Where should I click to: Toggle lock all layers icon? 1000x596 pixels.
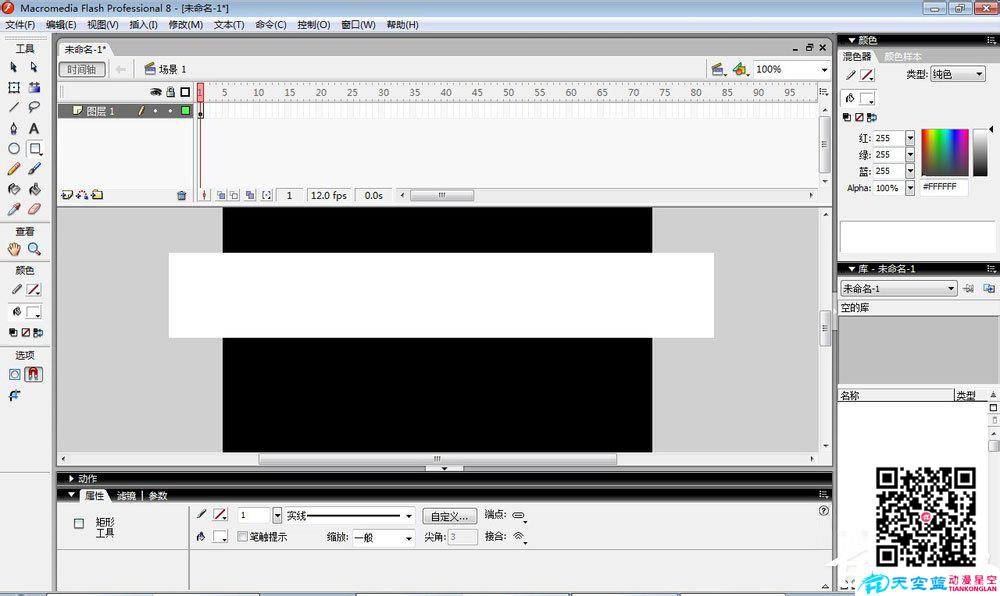170,92
